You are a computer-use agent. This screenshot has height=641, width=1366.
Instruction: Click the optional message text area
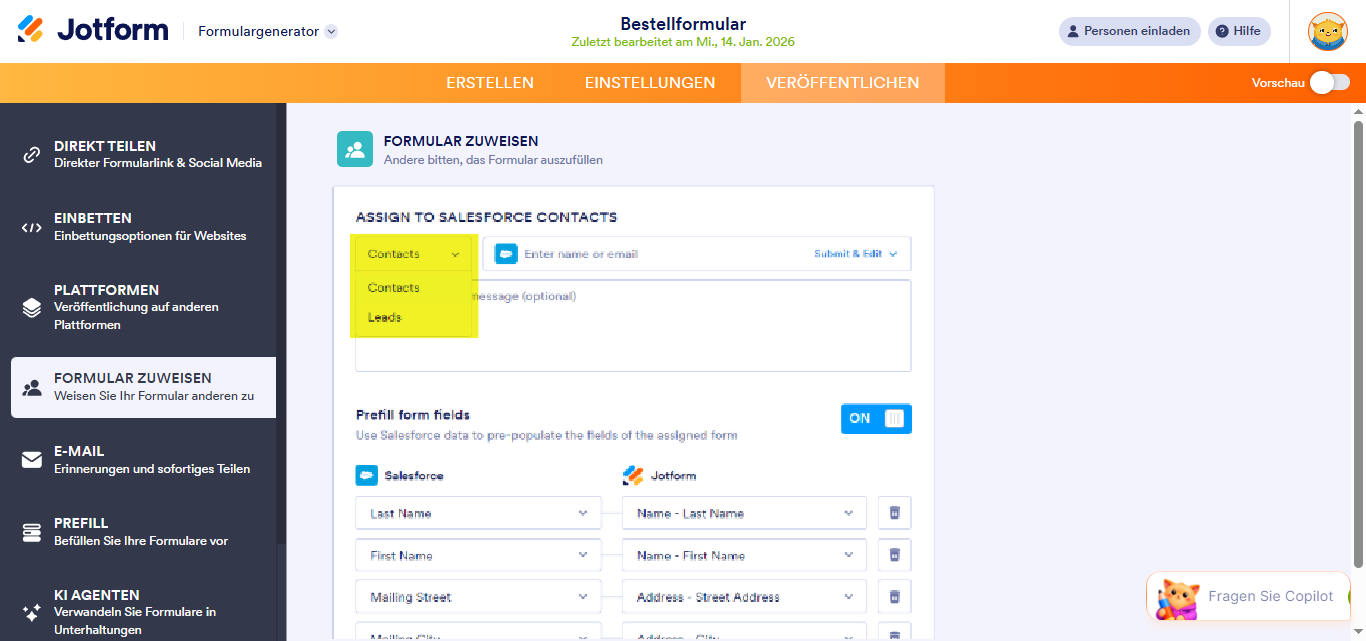point(633,326)
